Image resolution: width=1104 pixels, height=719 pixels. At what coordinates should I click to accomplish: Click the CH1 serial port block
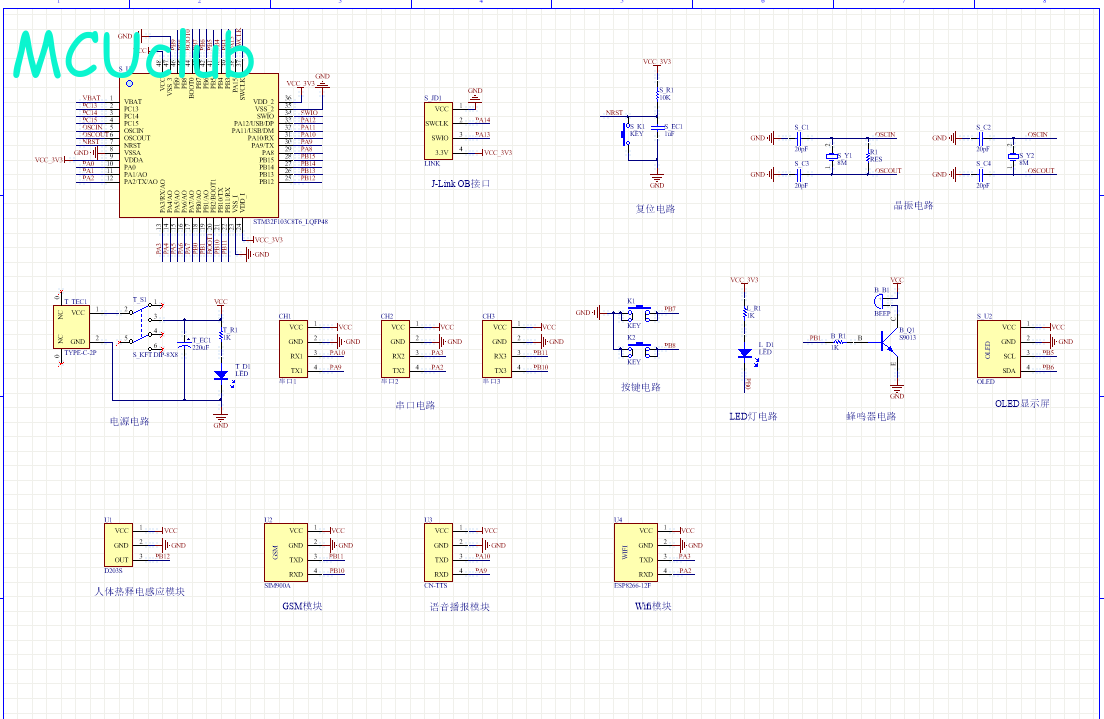click(294, 349)
